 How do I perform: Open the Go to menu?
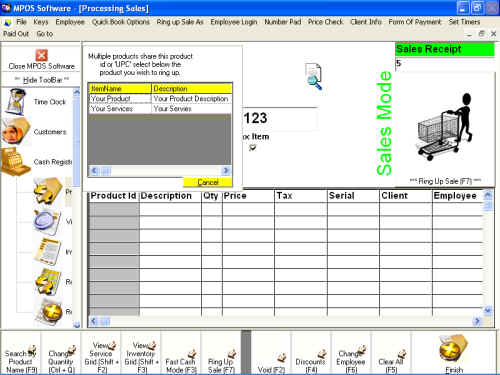pyautogui.click(x=45, y=34)
